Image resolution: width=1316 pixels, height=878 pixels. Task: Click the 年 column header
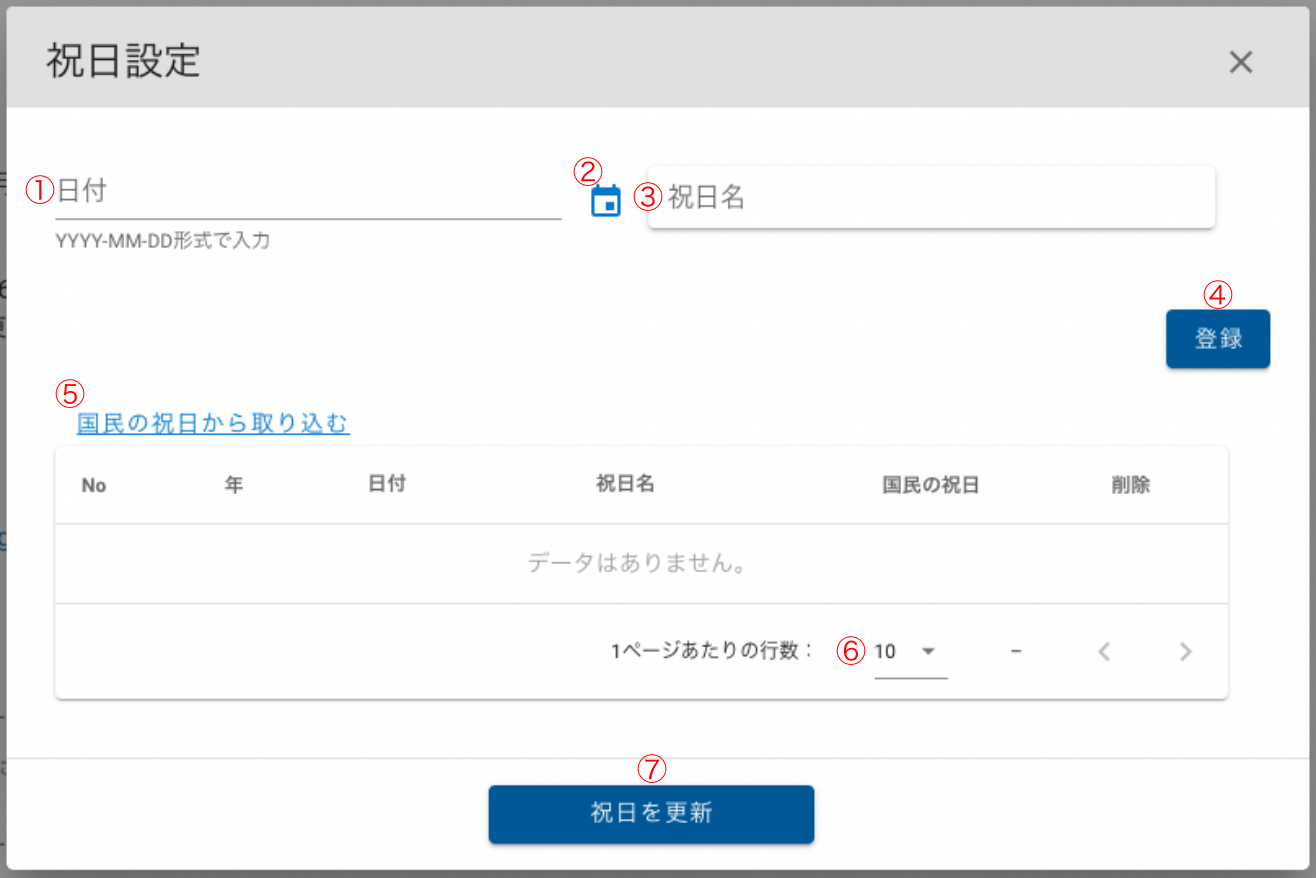(x=234, y=485)
